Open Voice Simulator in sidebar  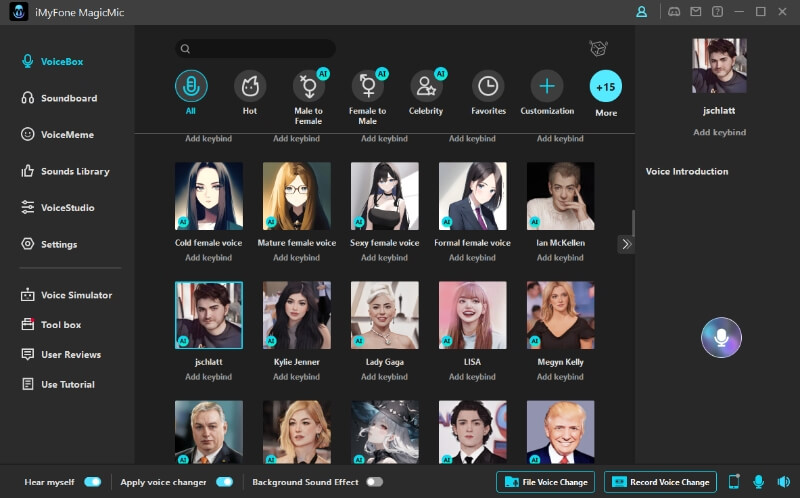click(x=66, y=295)
